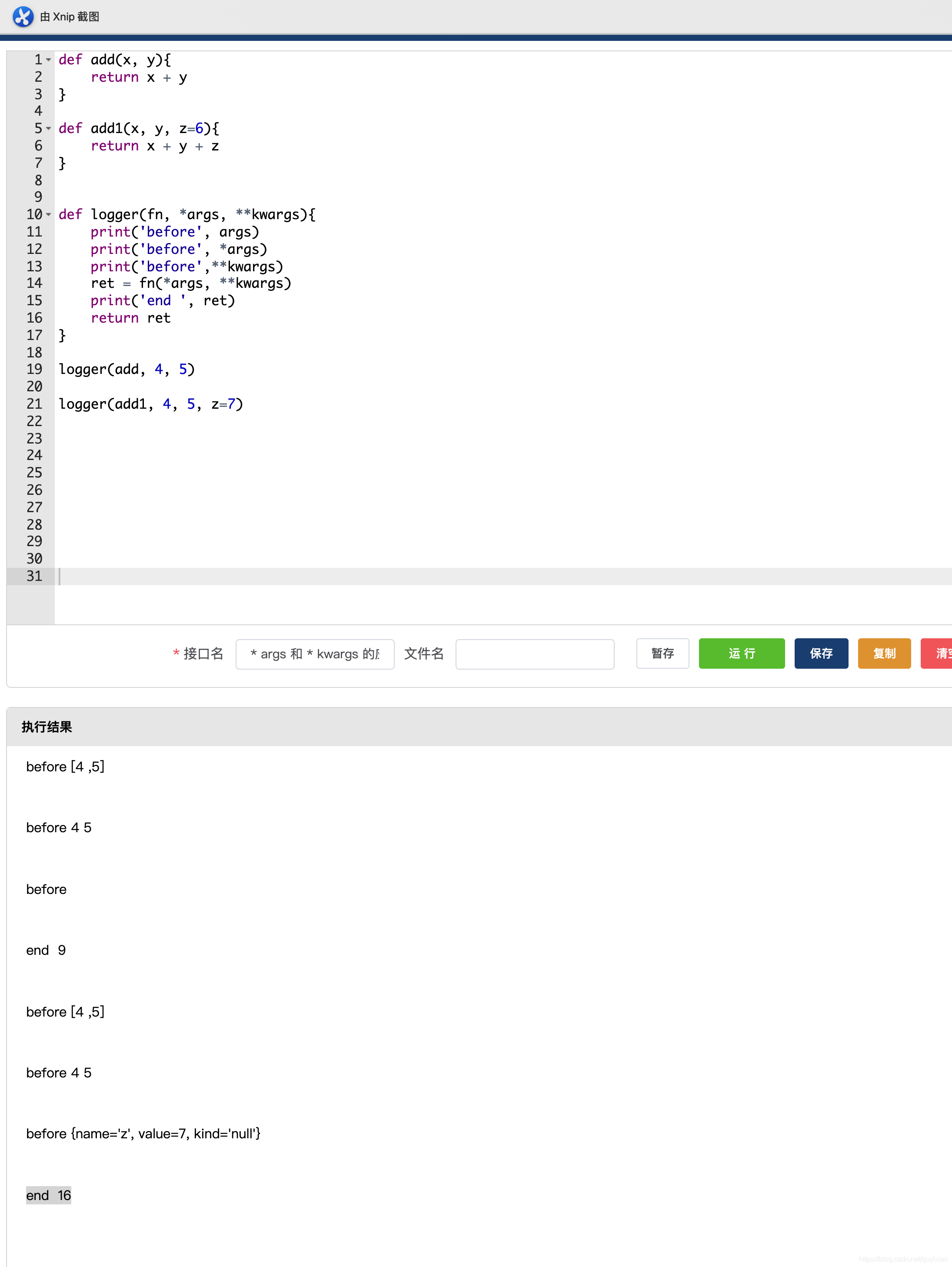952x1267 pixels.
Task: Collapse the fold arrow at line 5
Action: 49,129
